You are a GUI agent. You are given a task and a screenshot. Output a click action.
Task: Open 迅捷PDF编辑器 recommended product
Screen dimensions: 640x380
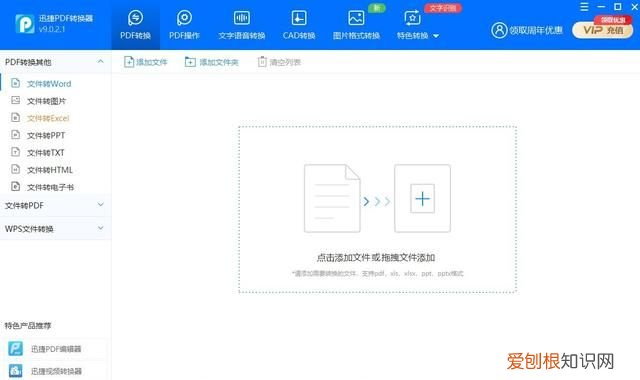coord(55,349)
